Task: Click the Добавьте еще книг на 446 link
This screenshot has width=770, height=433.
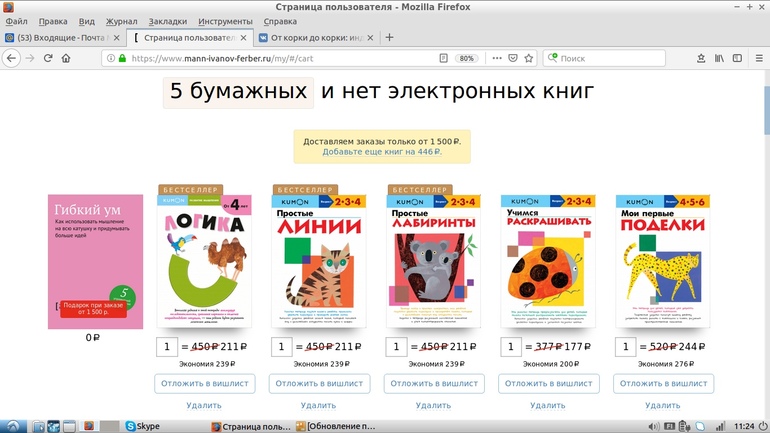Action: (382, 152)
